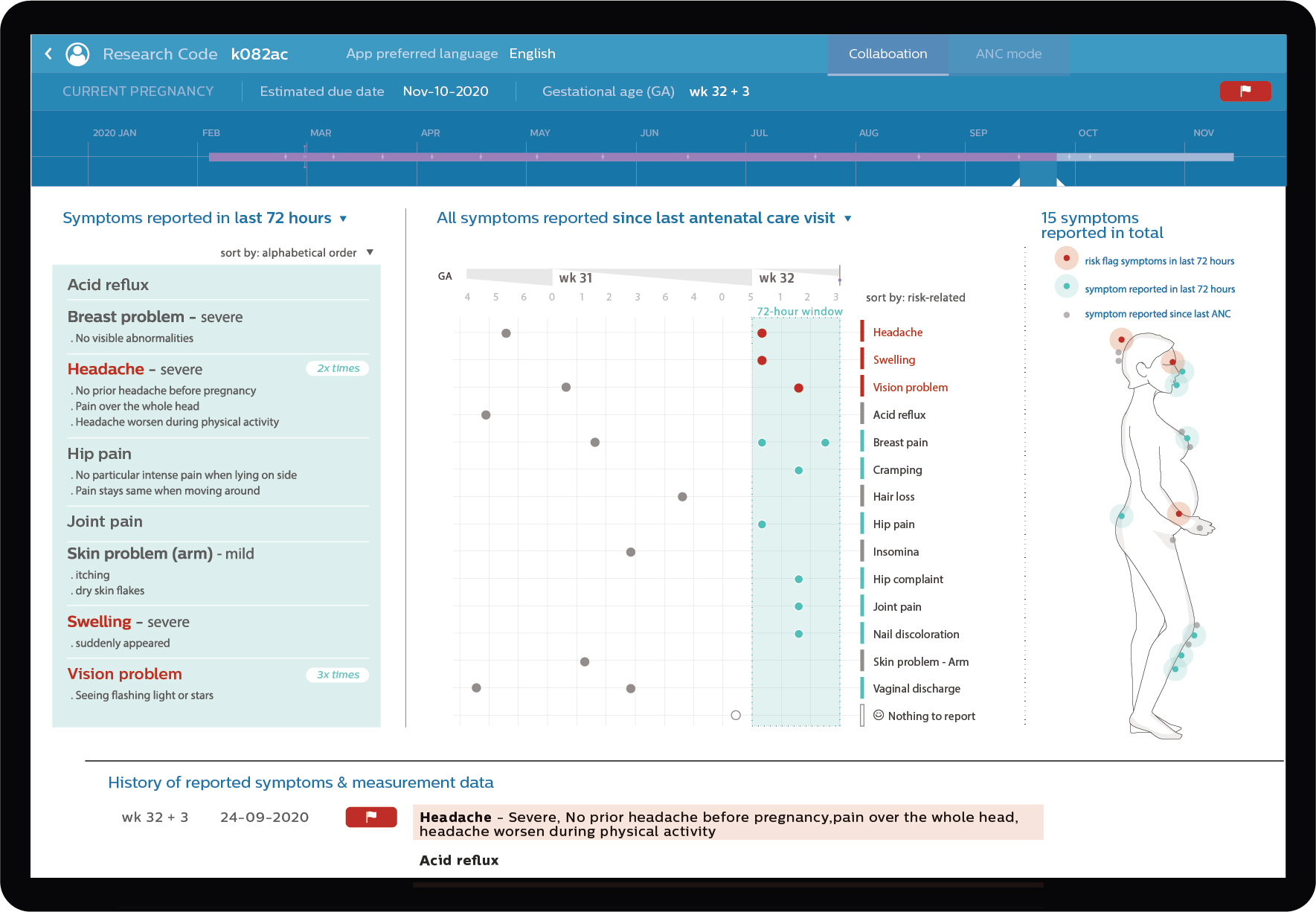
Task: Open the user profile icon
Action: click(77, 54)
